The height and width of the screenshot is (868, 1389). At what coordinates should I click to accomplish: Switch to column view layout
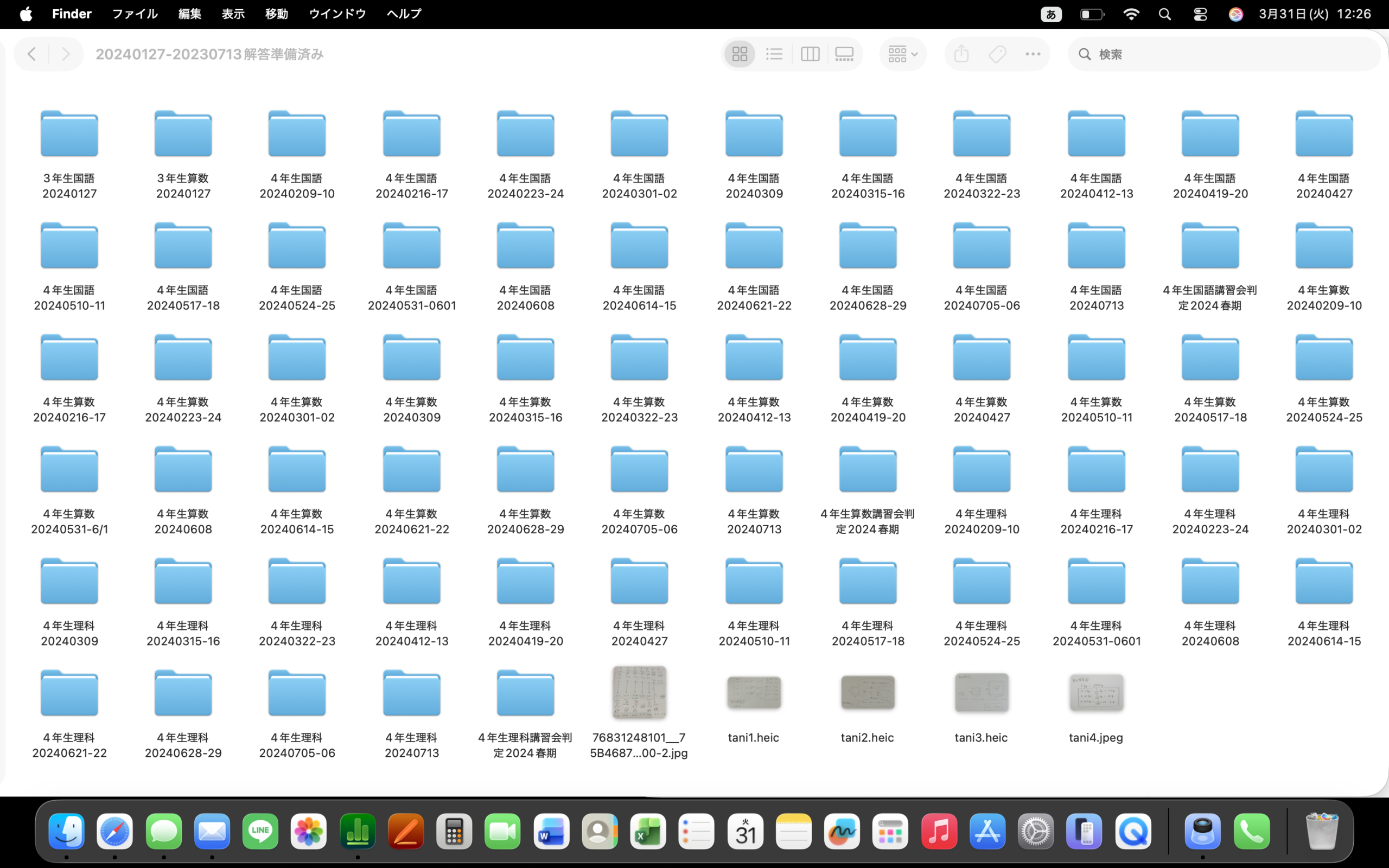(810, 54)
